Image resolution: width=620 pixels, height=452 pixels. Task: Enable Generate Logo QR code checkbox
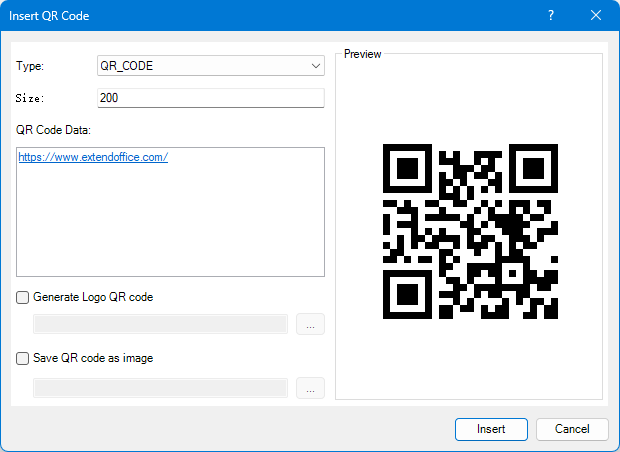tap(23, 297)
